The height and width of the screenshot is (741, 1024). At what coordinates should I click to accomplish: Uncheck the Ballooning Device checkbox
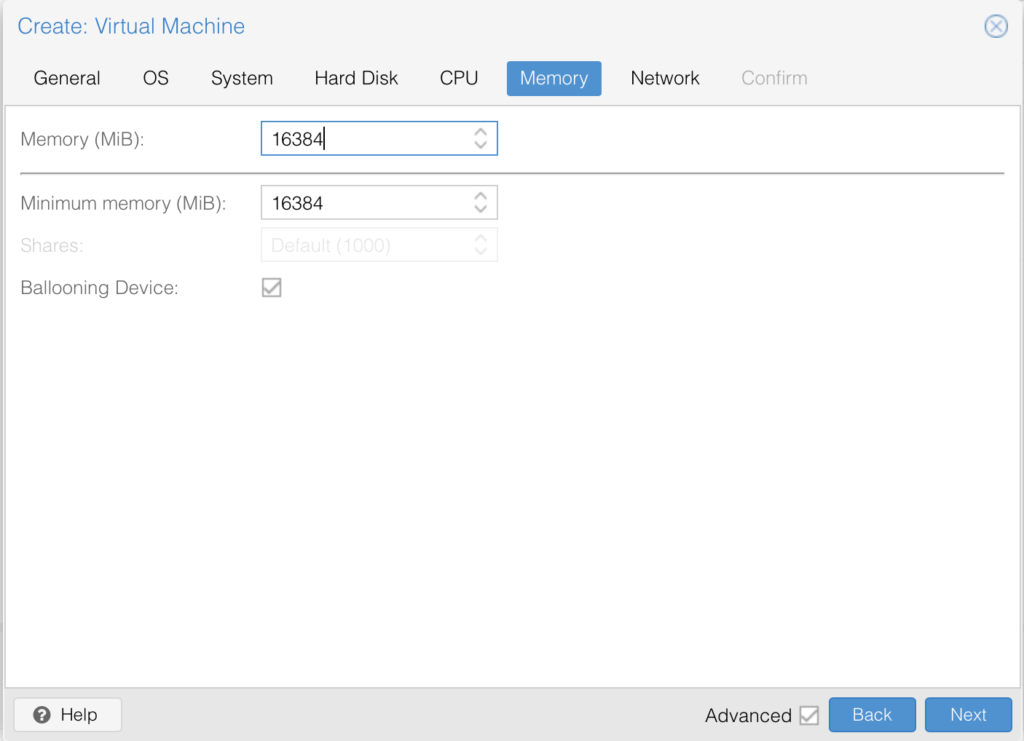coord(271,287)
